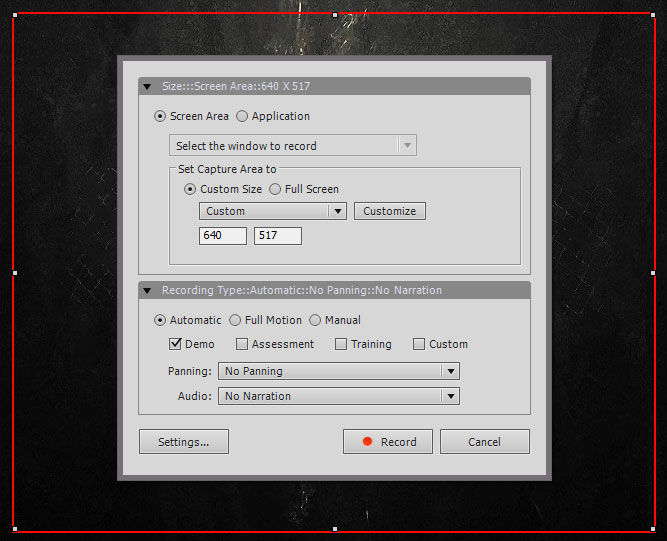The image size is (667, 541).
Task: Select Full Motion recording type
Action: pyautogui.click(x=235, y=320)
